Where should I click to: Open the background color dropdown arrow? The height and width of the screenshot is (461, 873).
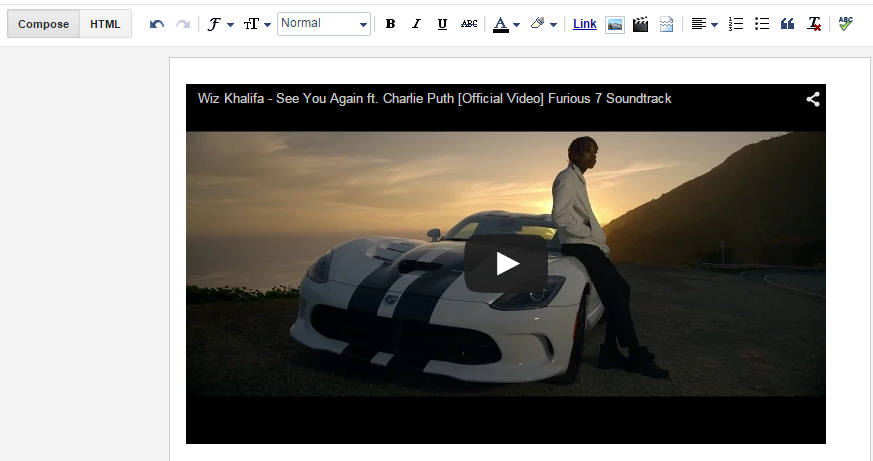553,24
